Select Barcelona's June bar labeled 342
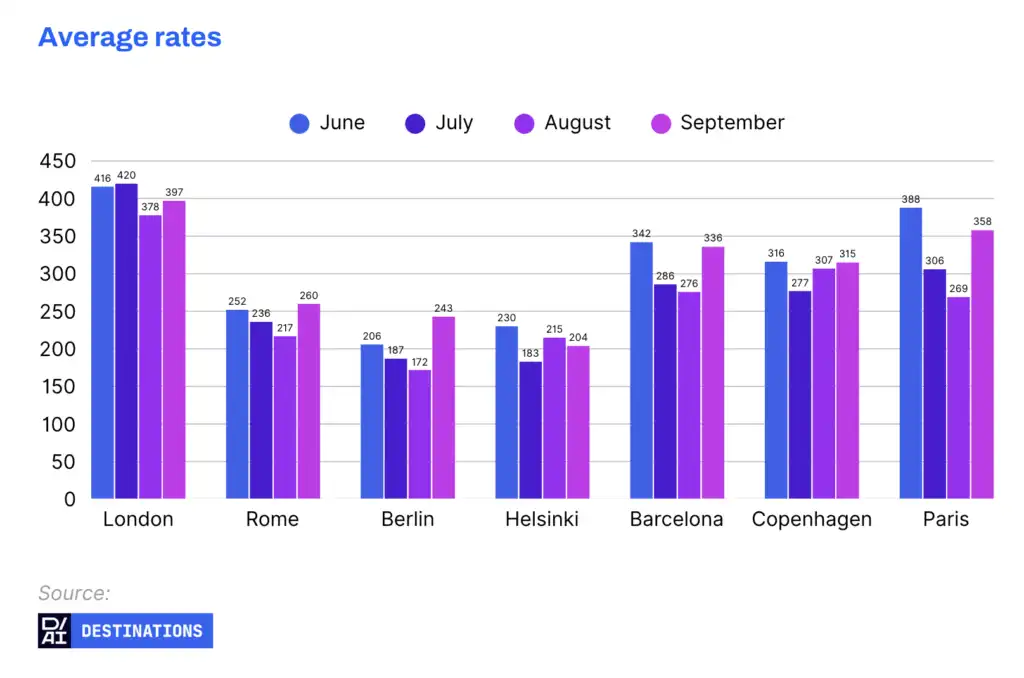 (641, 370)
